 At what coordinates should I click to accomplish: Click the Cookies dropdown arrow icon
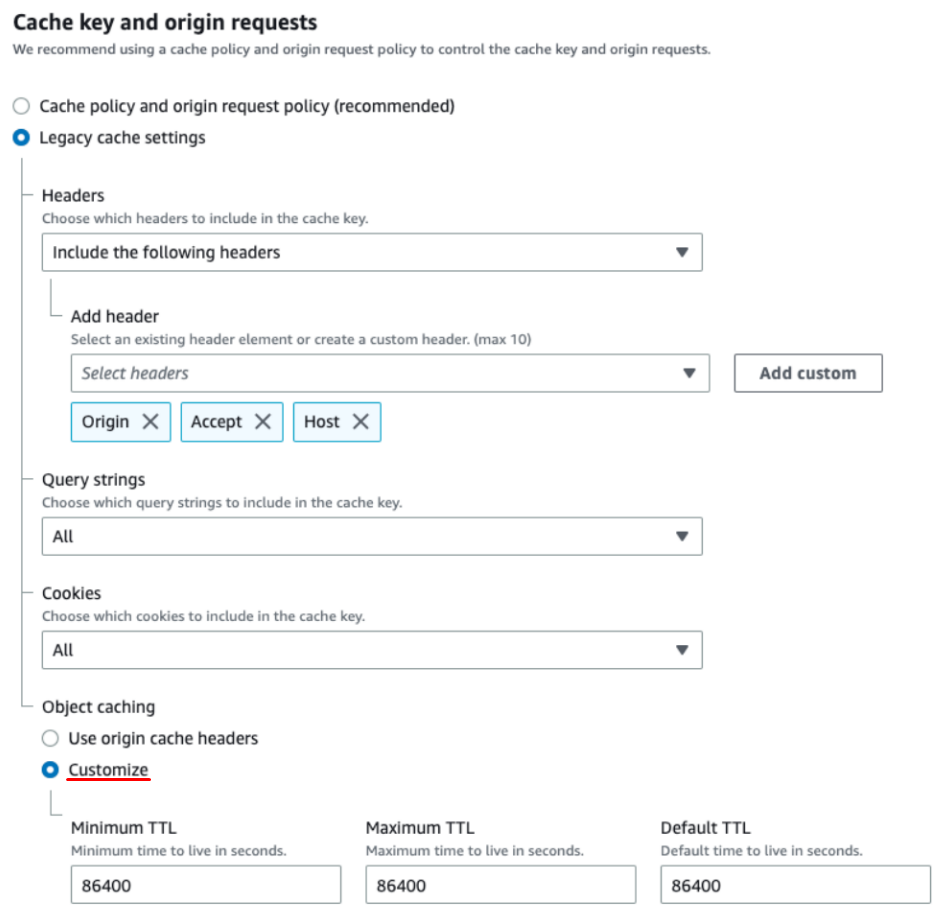(x=682, y=650)
